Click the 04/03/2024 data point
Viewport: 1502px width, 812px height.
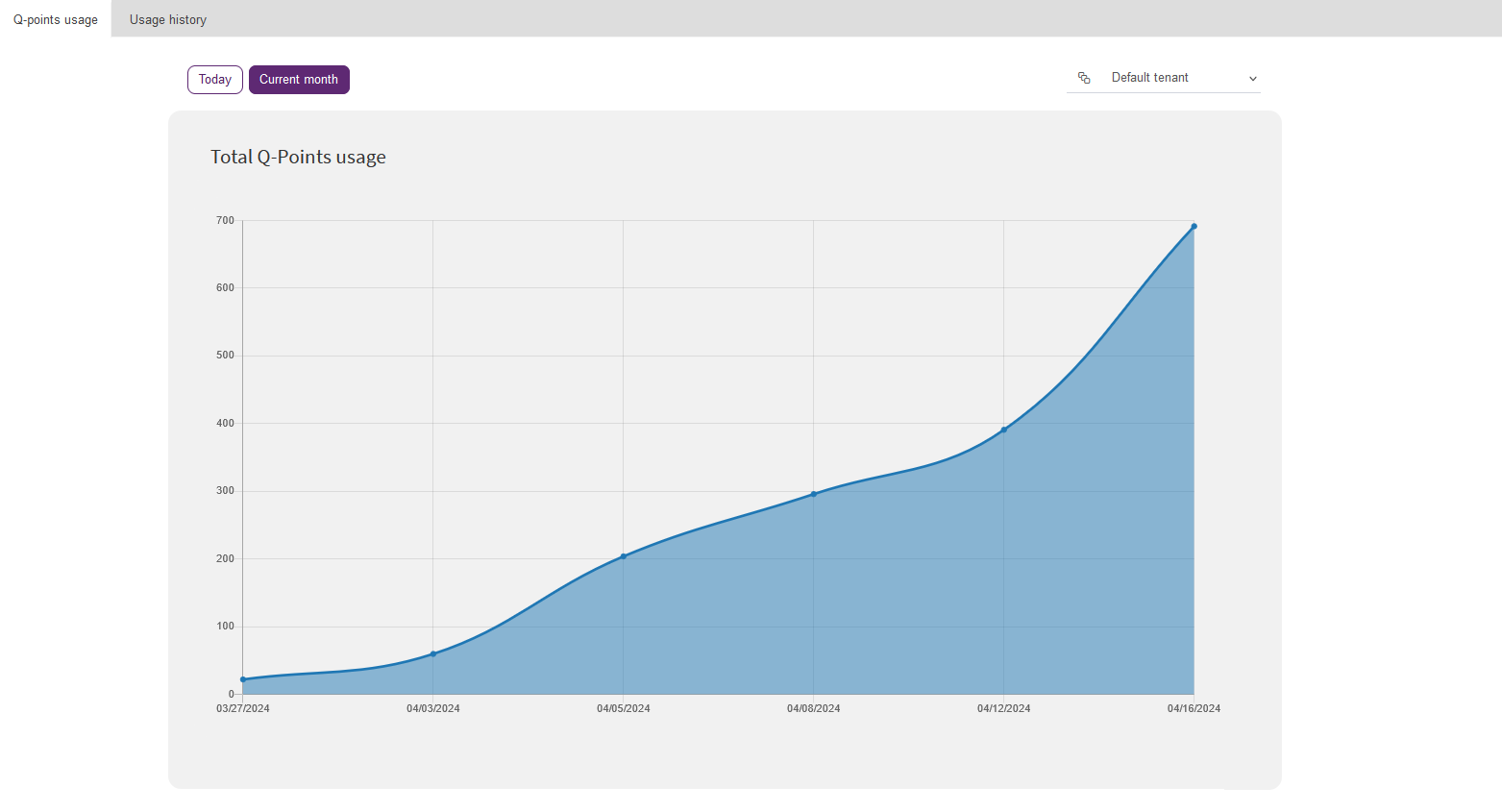point(432,653)
